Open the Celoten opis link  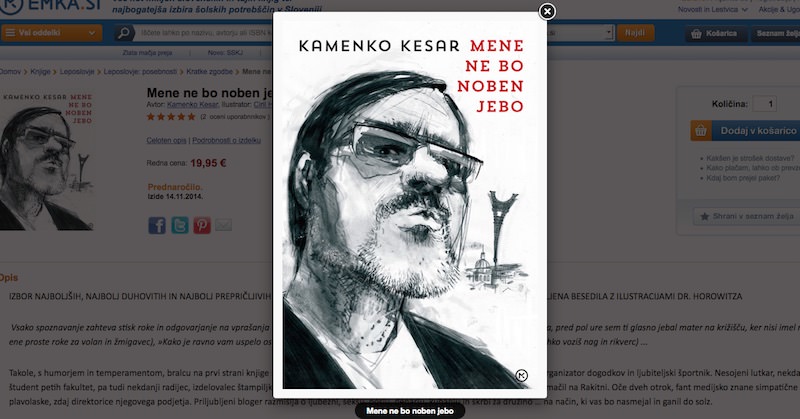tap(166, 140)
